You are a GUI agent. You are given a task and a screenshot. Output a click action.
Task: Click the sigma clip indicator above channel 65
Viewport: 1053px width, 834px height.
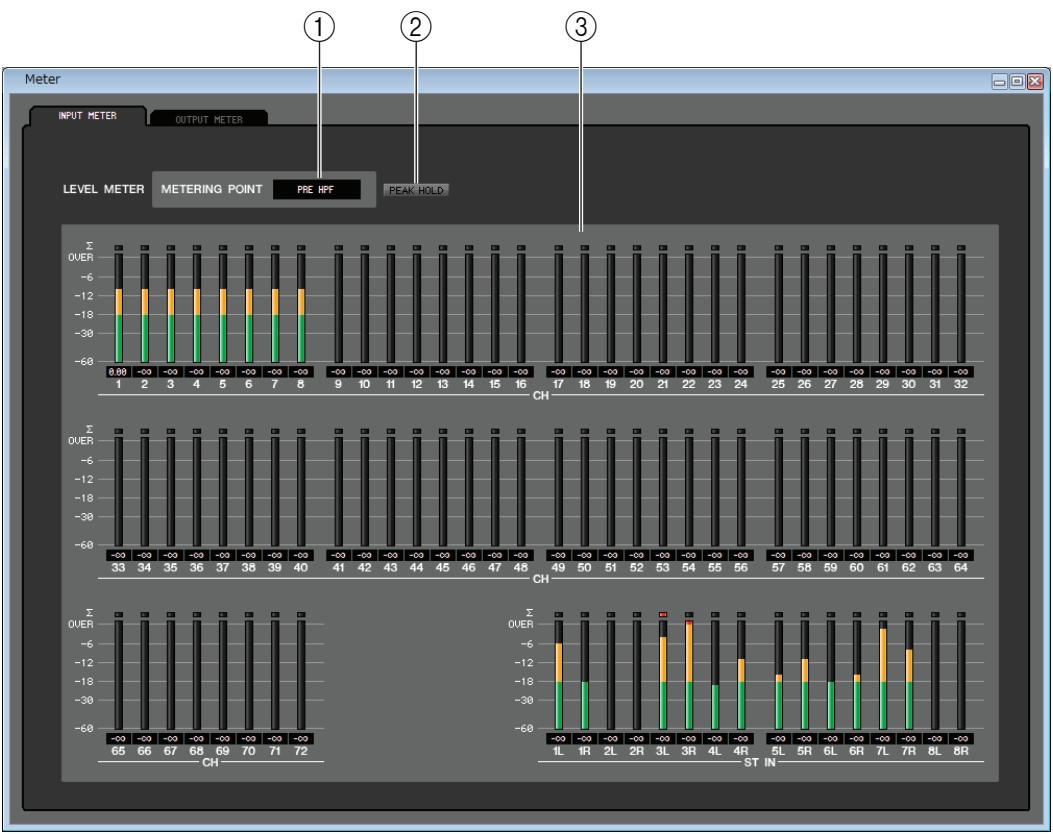(x=119, y=614)
